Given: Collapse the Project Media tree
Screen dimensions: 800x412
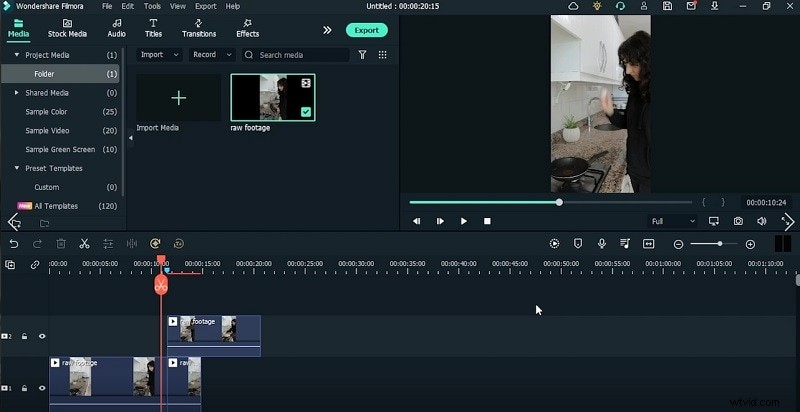Looking at the screenshot, I should [x=17, y=55].
